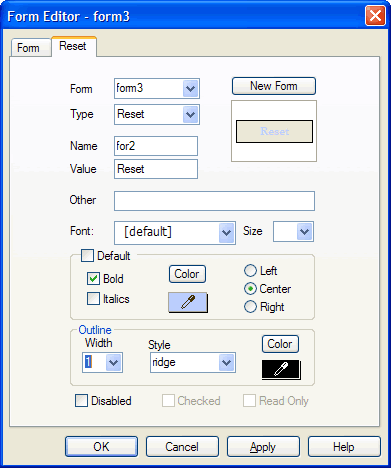Click the font Color button

point(187,274)
